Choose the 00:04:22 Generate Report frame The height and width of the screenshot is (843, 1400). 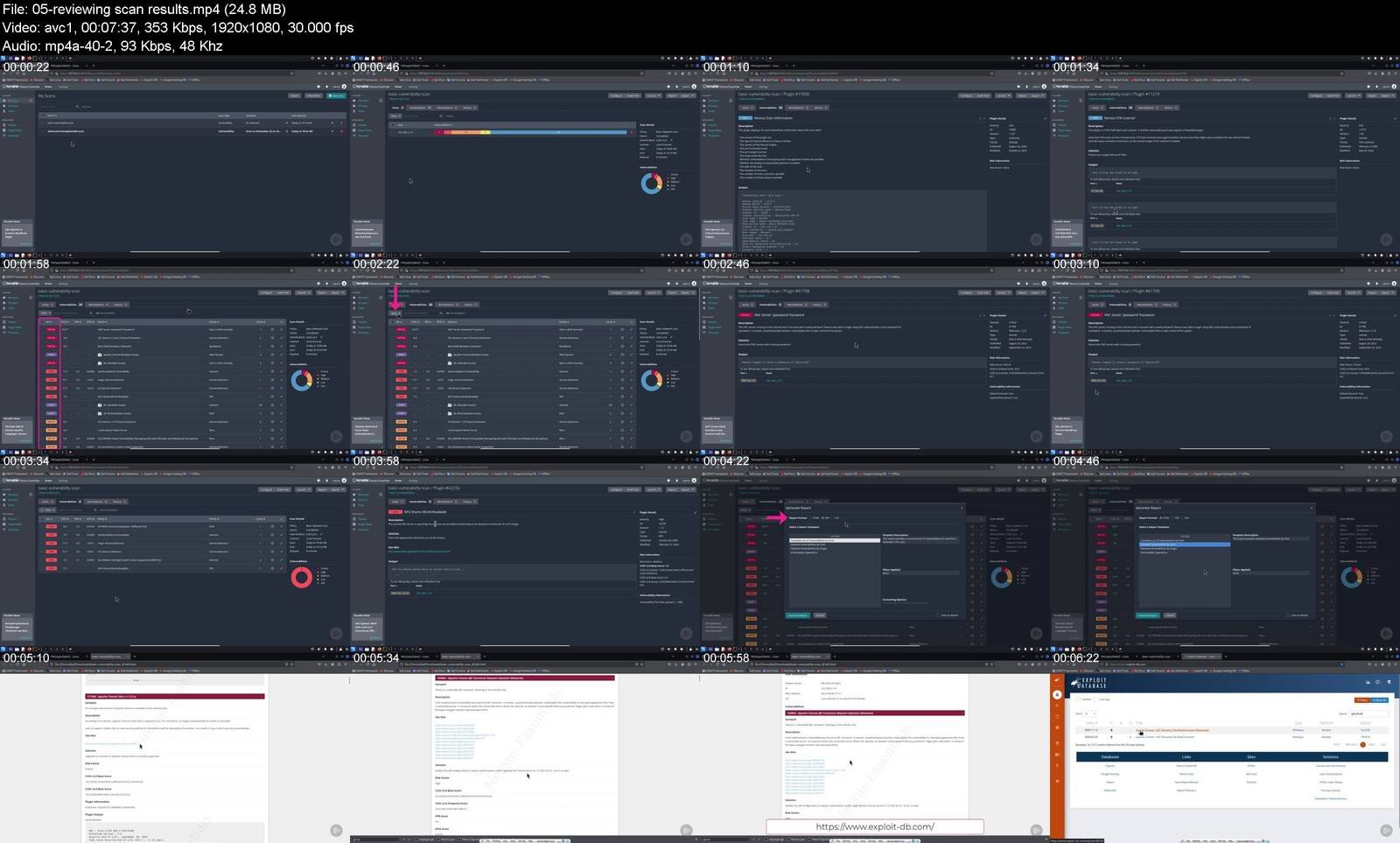875,550
